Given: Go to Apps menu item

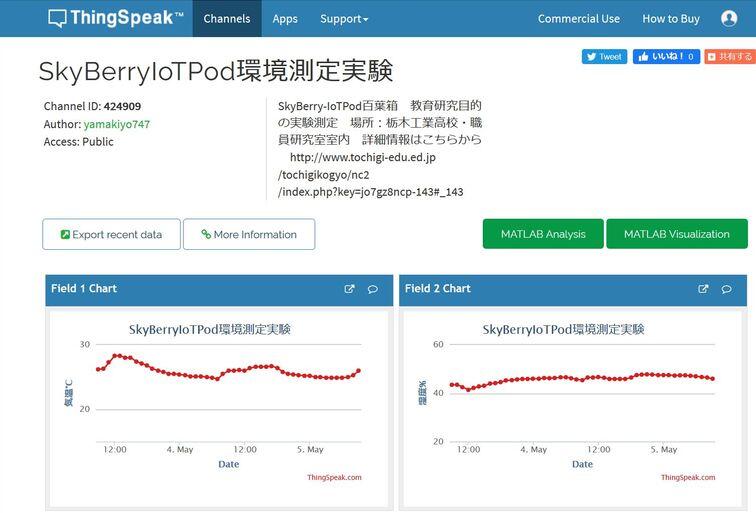Looking at the screenshot, I should click(x=285, y=18).
